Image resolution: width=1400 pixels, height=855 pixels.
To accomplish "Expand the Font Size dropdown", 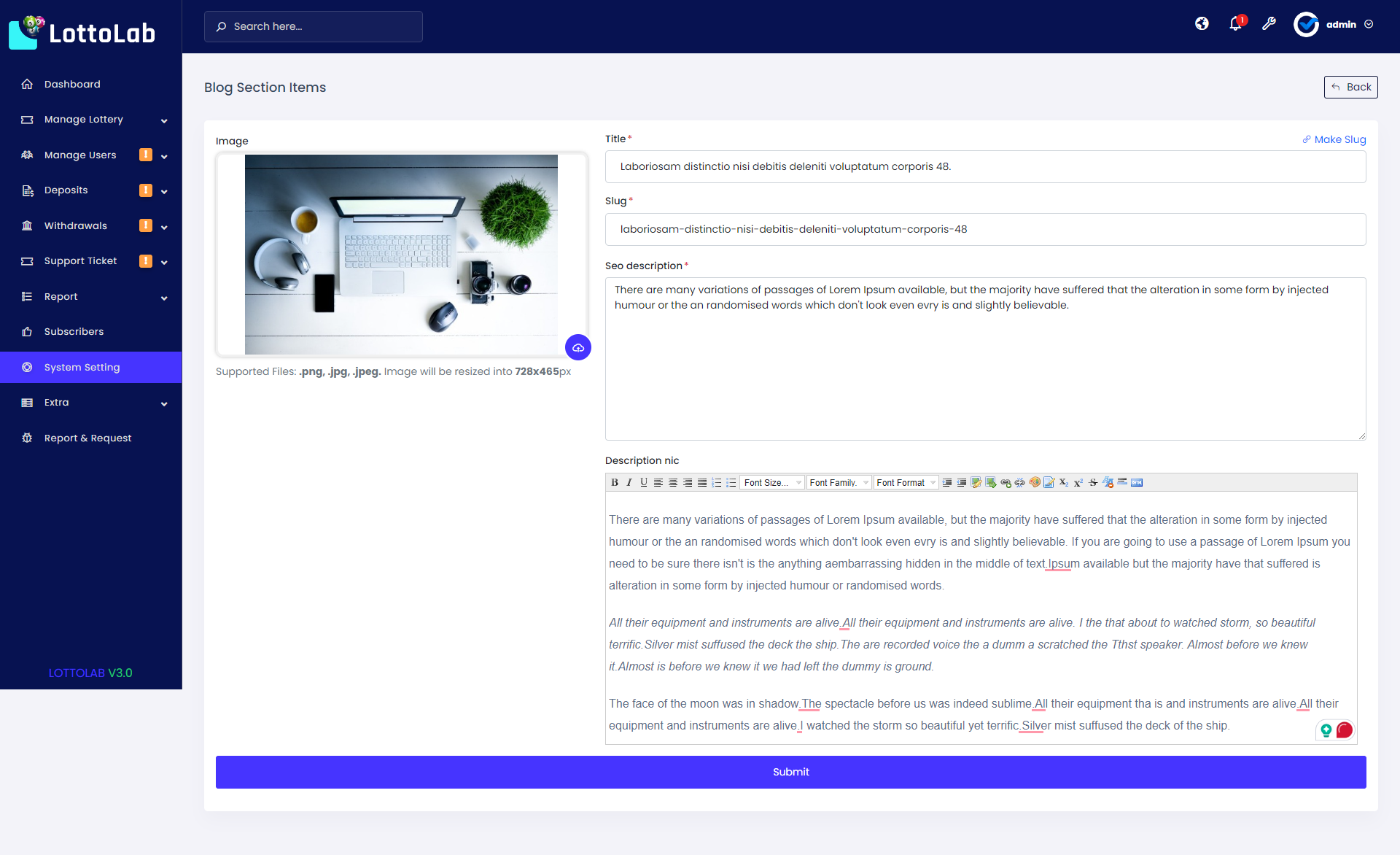I will [x=771, y=482].
